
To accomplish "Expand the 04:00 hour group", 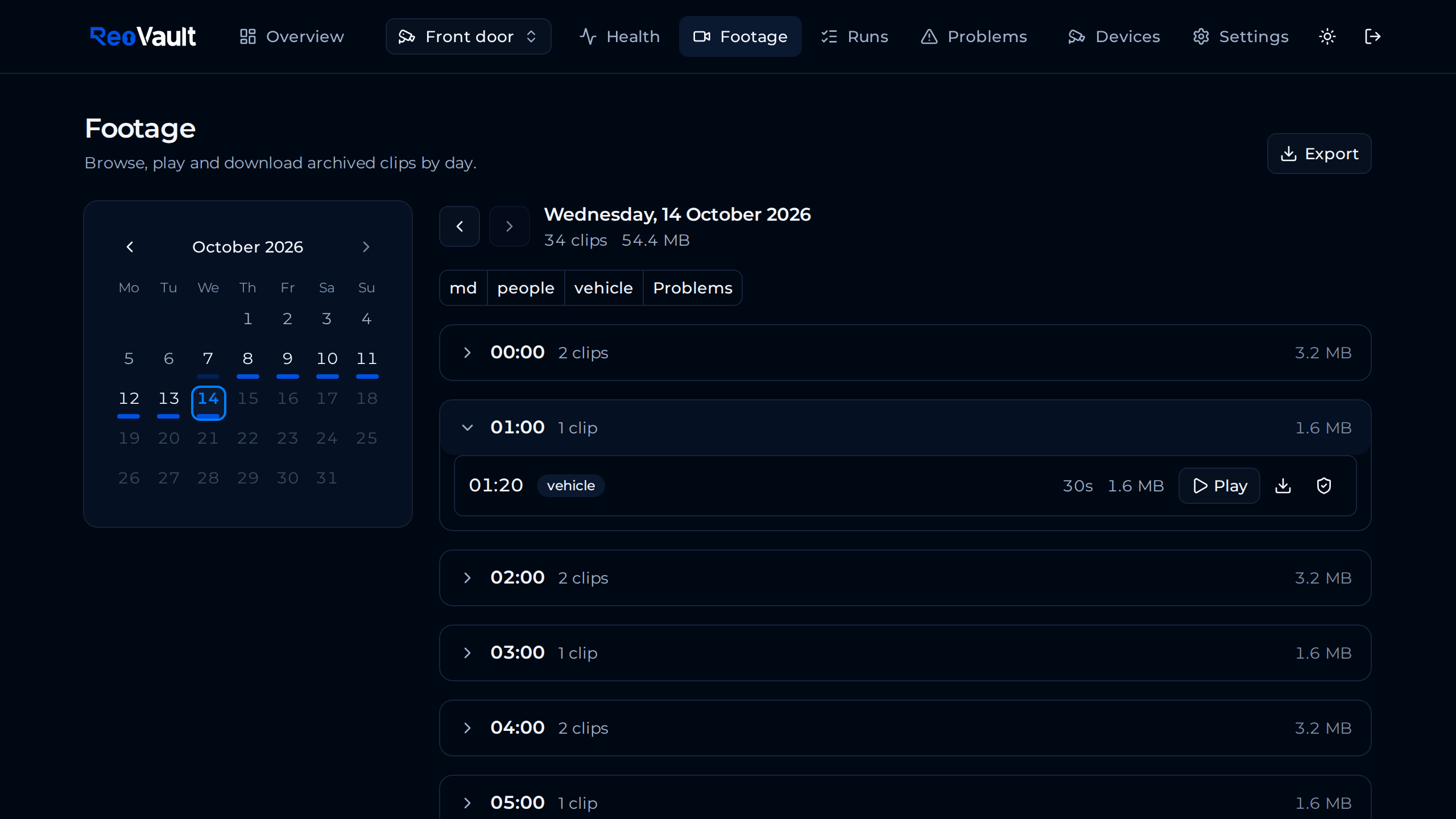I will click(905, 728).
